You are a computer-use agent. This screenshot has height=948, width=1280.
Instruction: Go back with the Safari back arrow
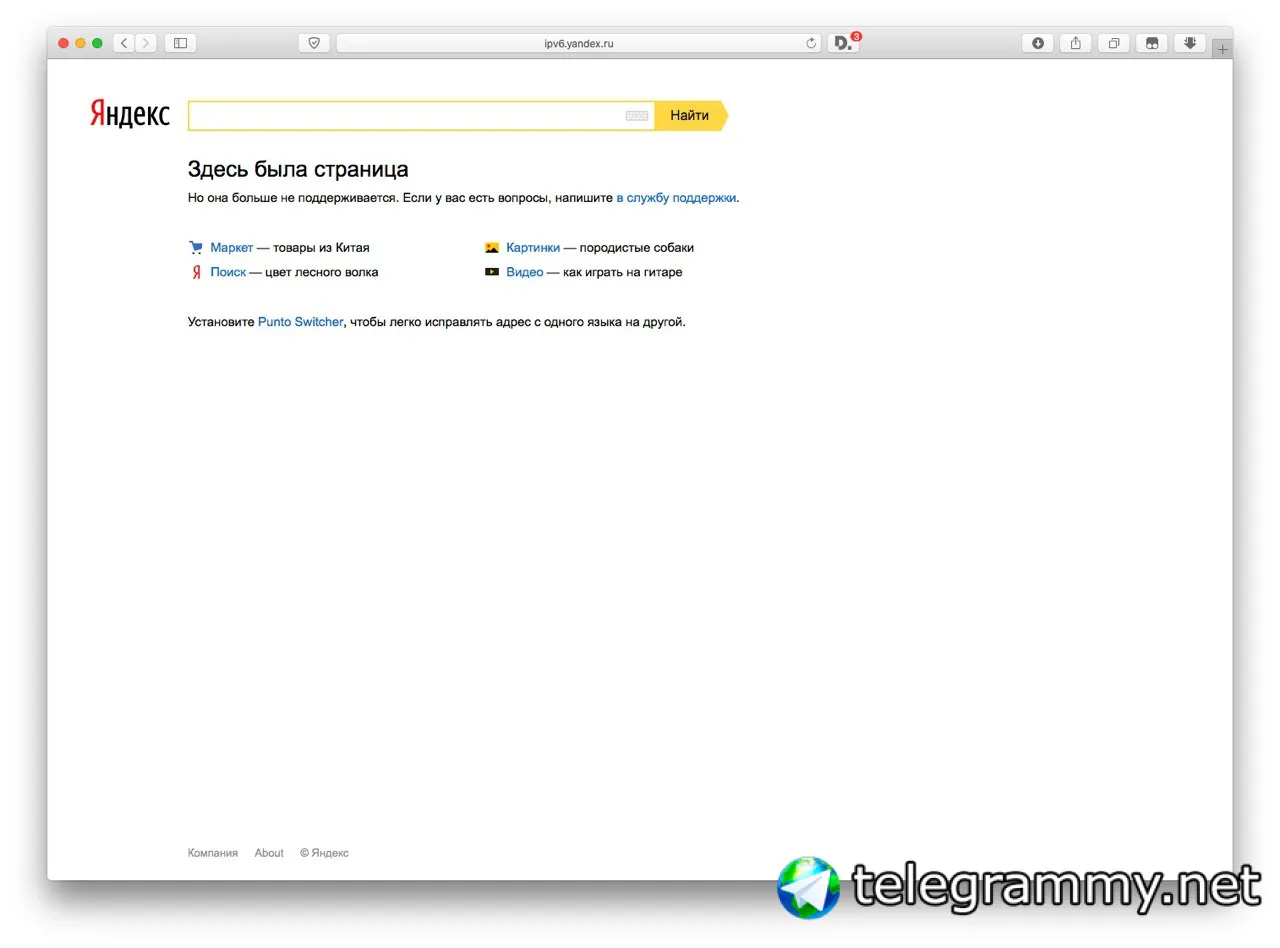click(x=124, y=43)
